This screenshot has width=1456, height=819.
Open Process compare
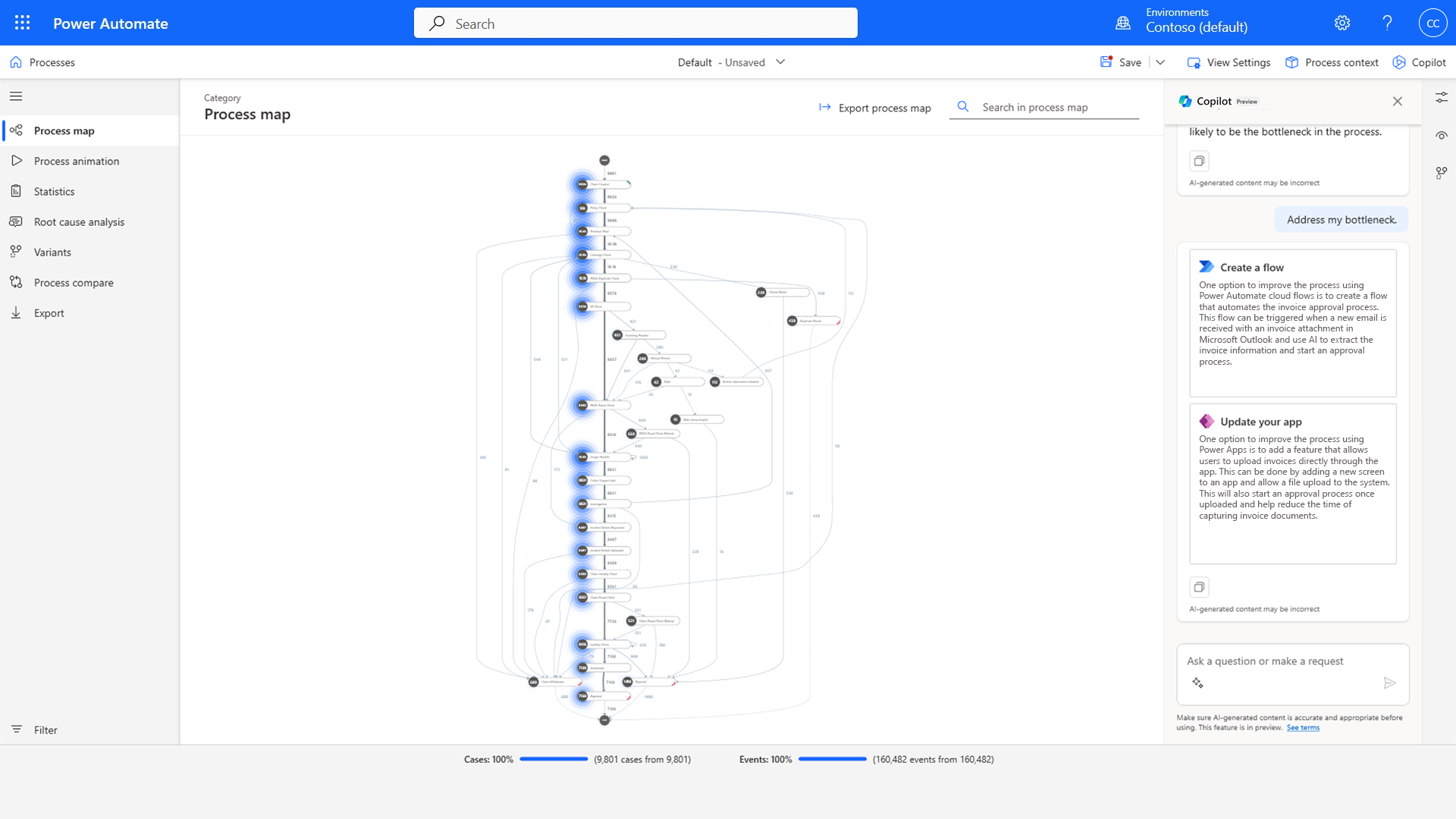(x=74, y=282)
